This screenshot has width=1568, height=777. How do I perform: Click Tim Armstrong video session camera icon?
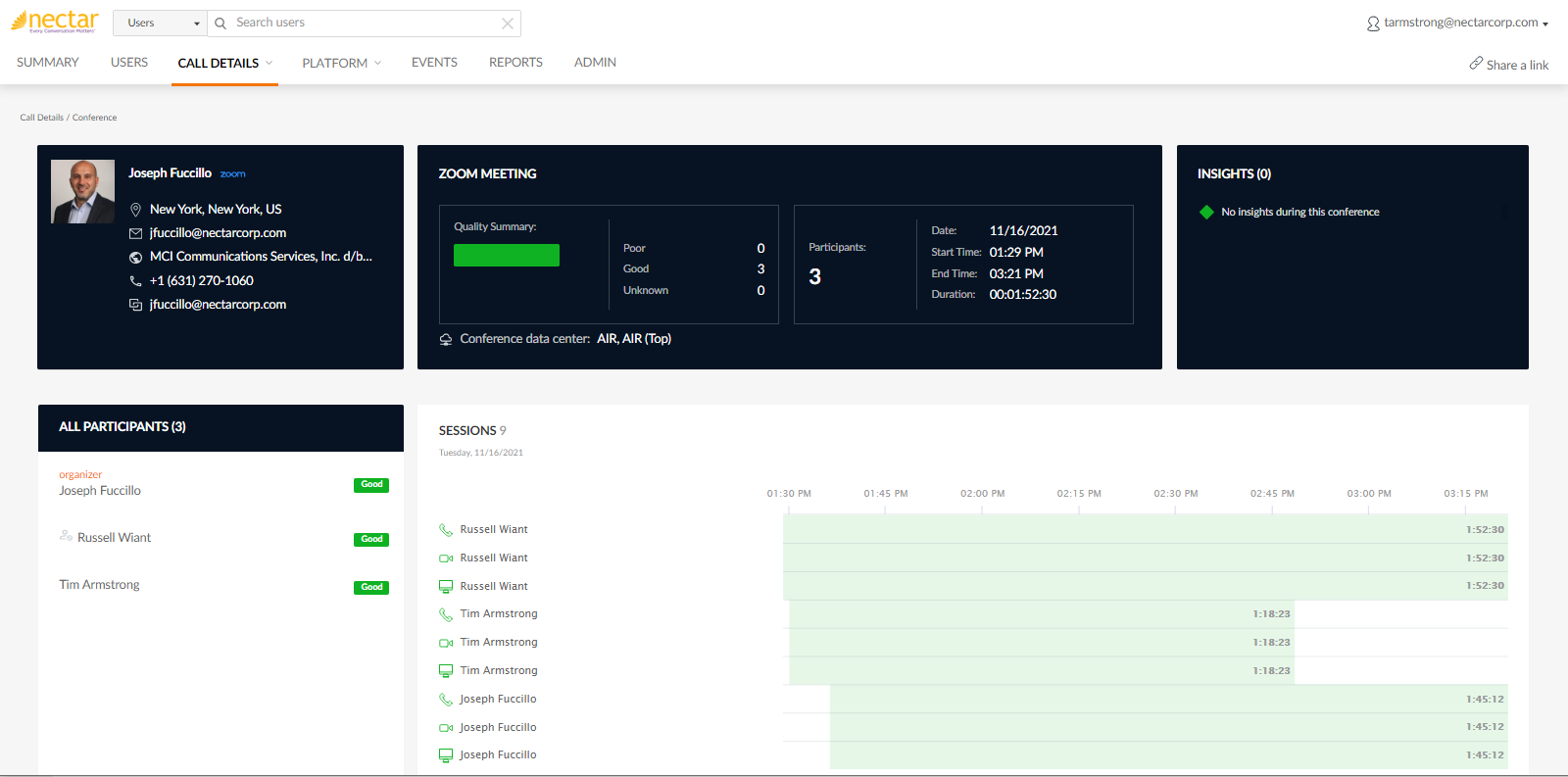point(446,643)
